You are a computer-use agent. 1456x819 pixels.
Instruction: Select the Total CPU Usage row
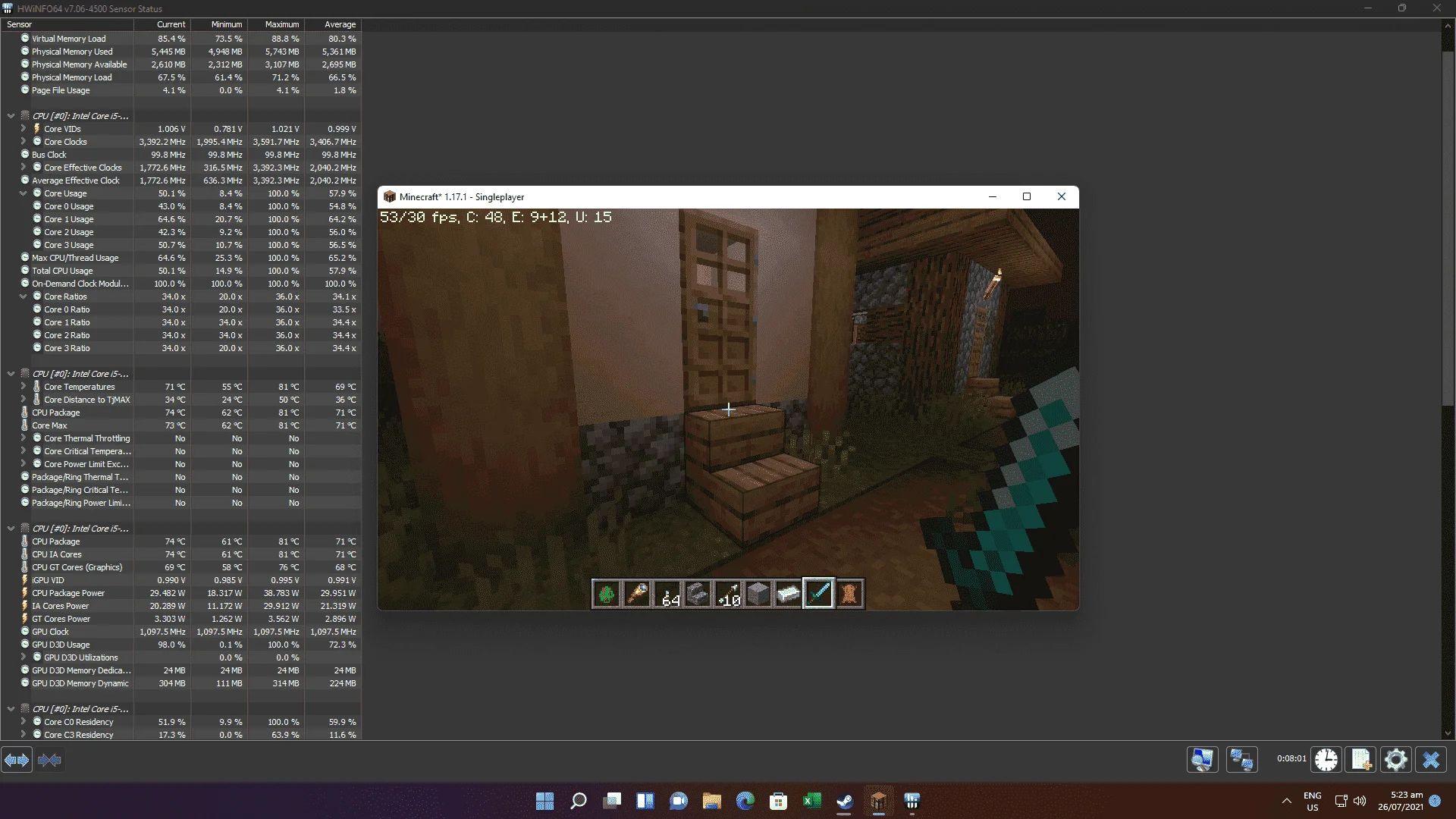180,271
